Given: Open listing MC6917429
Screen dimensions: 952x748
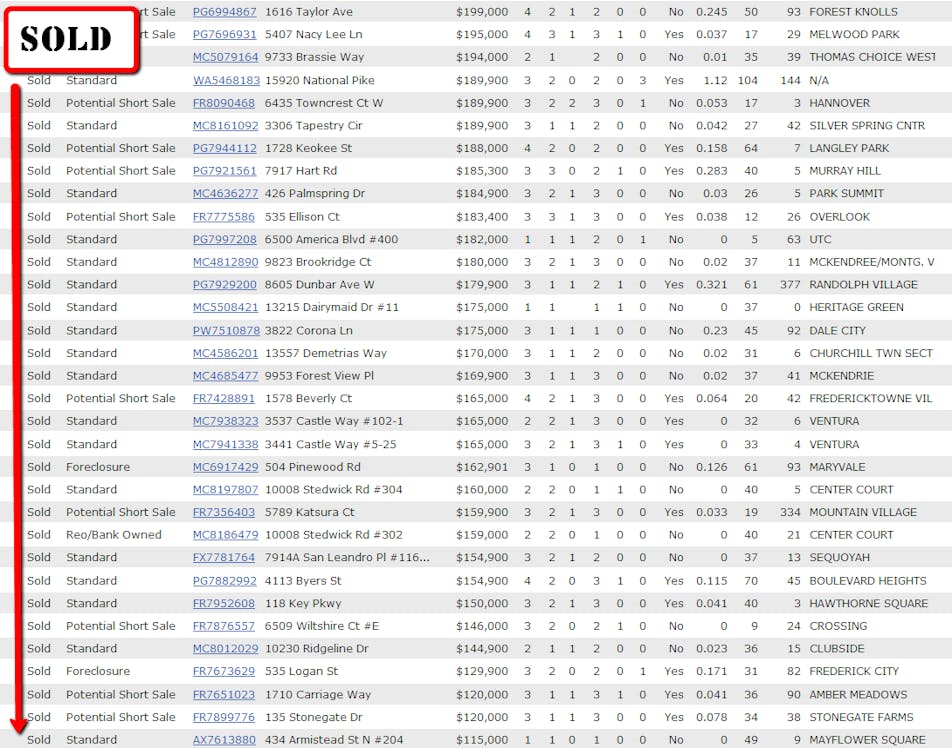Looking at the screenshot, I should (x=225, y=467).
